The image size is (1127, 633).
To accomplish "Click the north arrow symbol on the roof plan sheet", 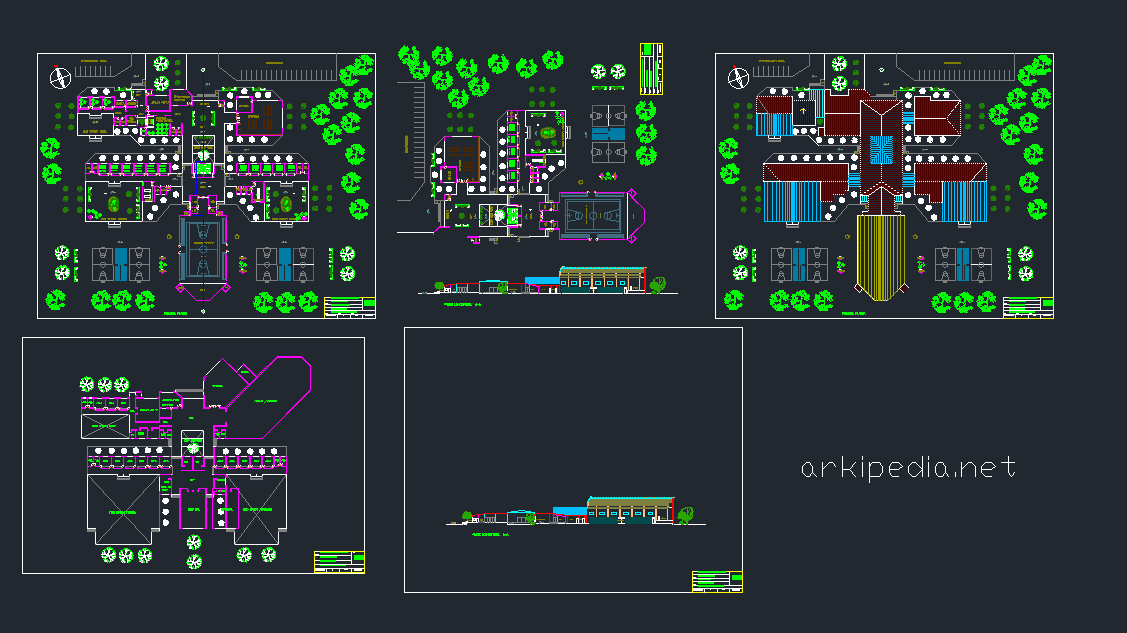I will (x=739, y=78).
